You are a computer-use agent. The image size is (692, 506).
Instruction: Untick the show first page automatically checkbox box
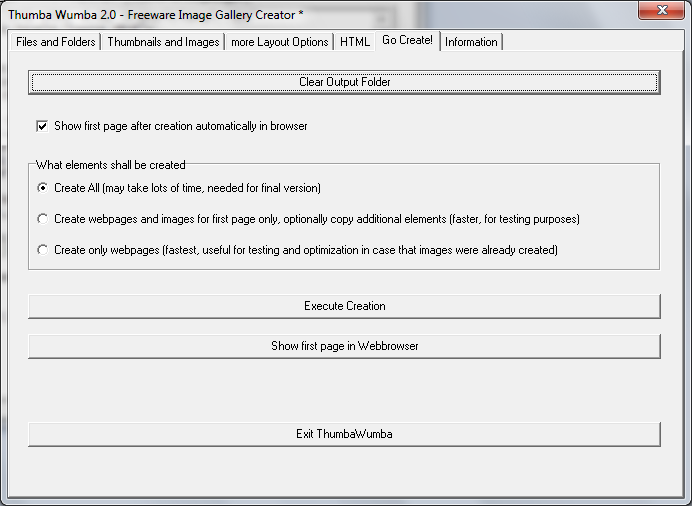[42, 126]
